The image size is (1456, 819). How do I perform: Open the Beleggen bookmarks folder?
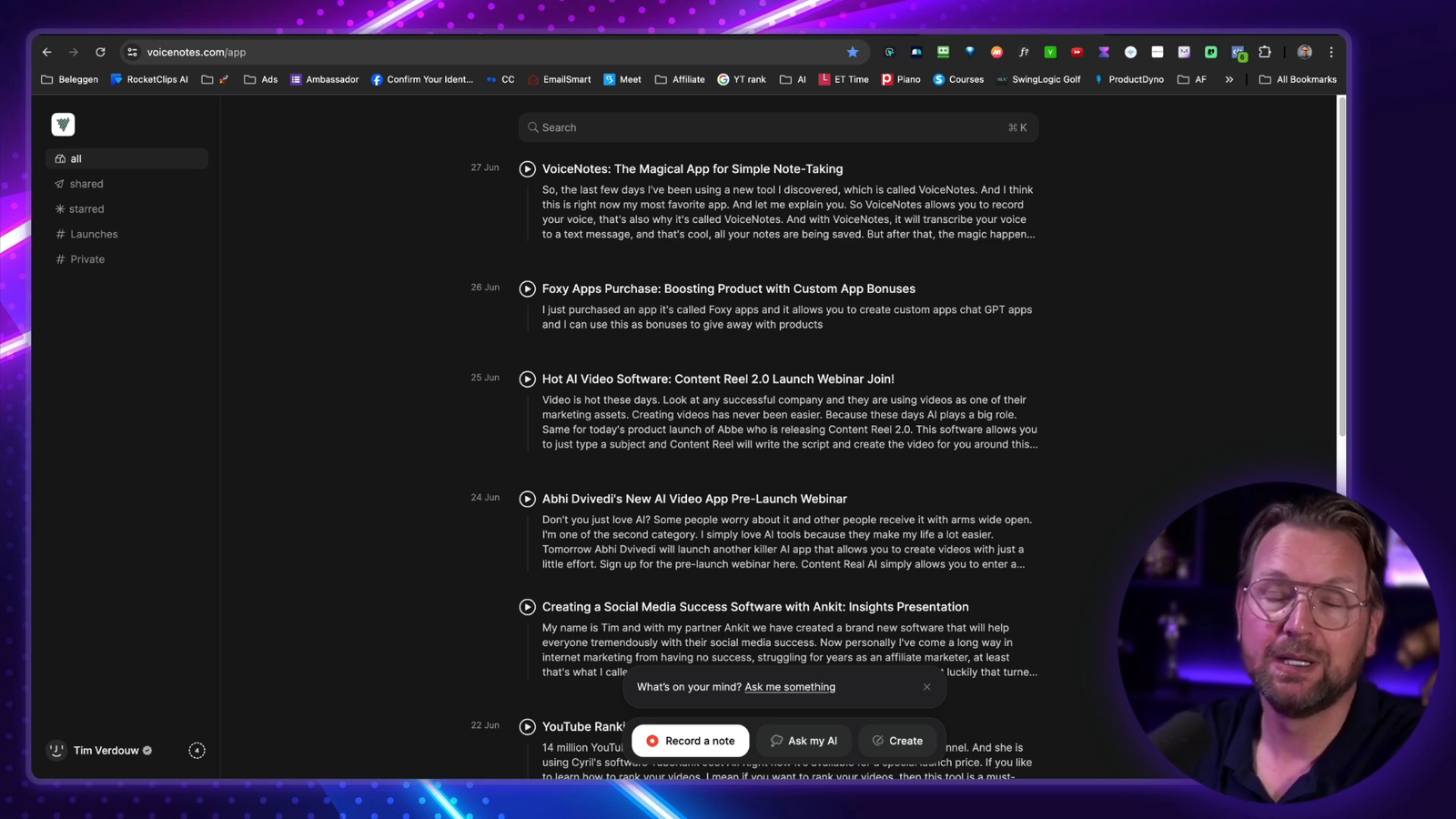pyautogui.click(x=70, y=79)
